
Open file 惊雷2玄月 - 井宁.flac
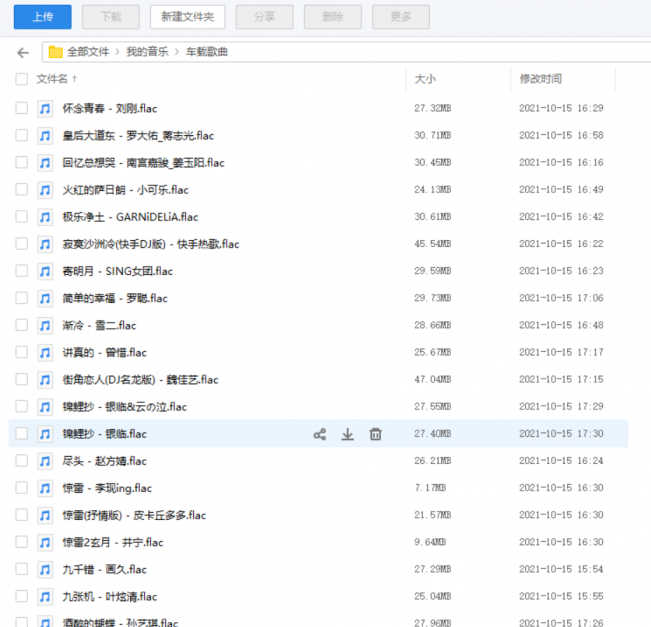[113, 543]
